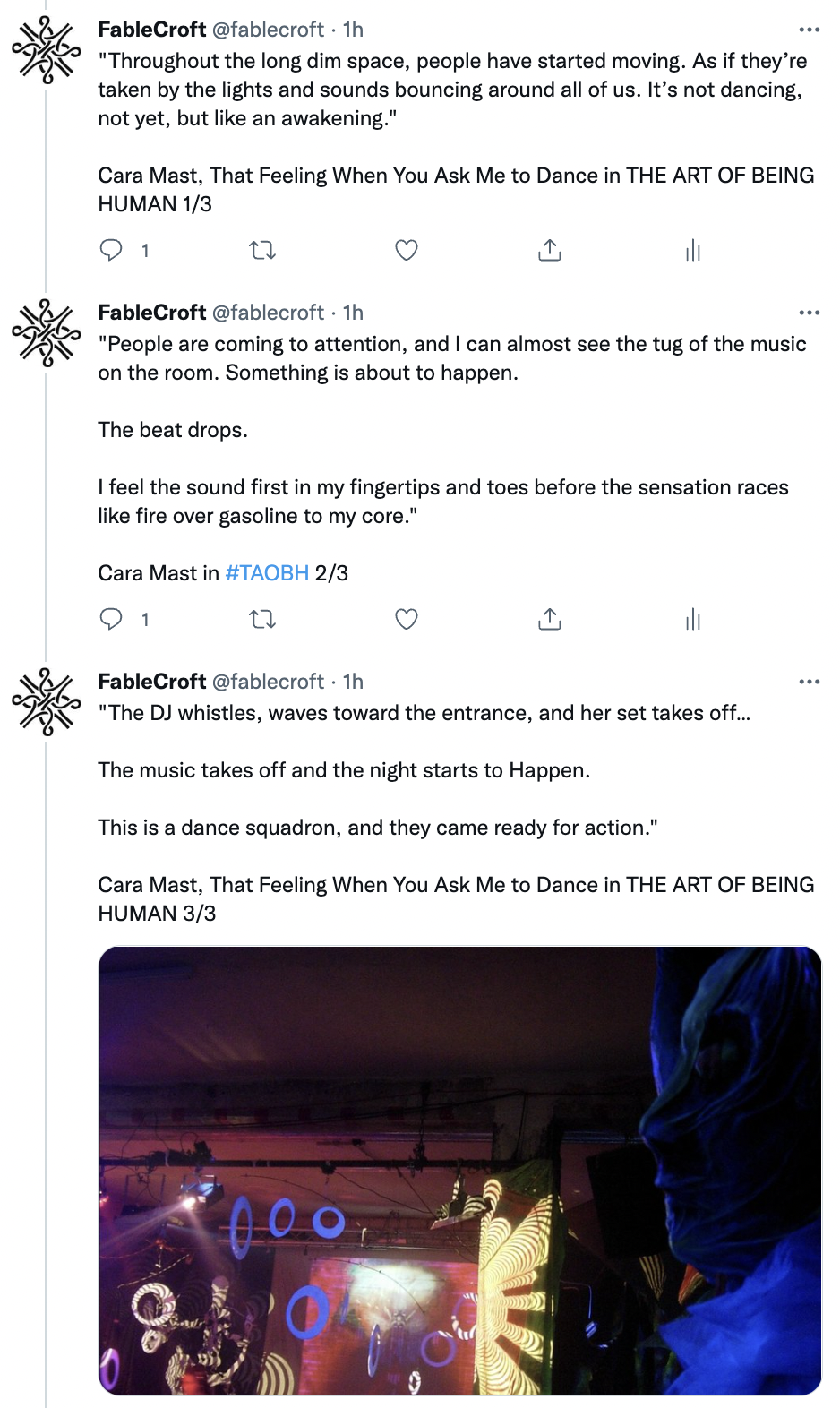Open the #TAOBH hashtag link
Image resolution: width=840 pixels, height=1408 pixels.
coord(267,573)
